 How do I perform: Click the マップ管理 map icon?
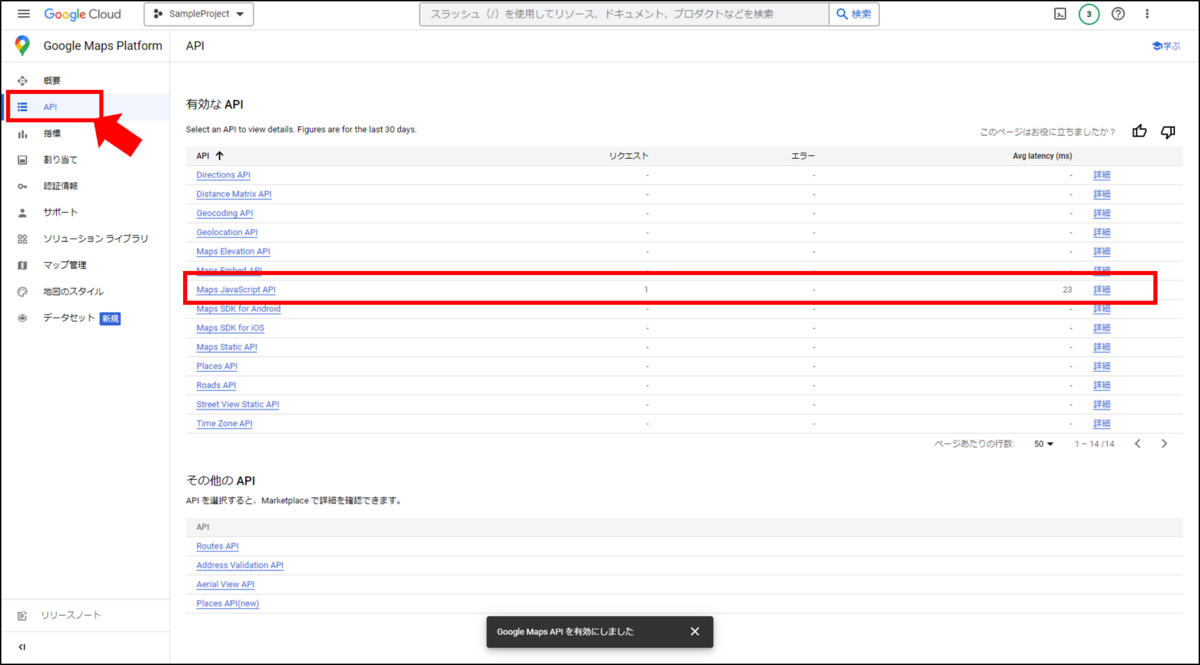coord(22,265)
